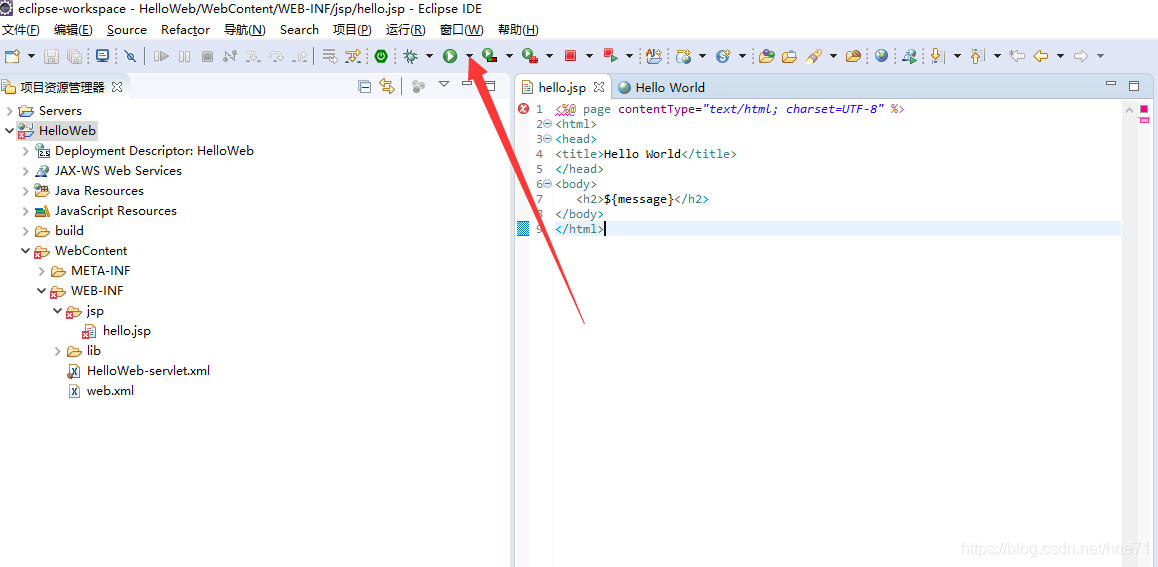The height and width of the screenshot is (567, 1158).
Task: Select Deployment Descriptor: HelloWeb
Action: pyautogui.click(x=154, y=151)
